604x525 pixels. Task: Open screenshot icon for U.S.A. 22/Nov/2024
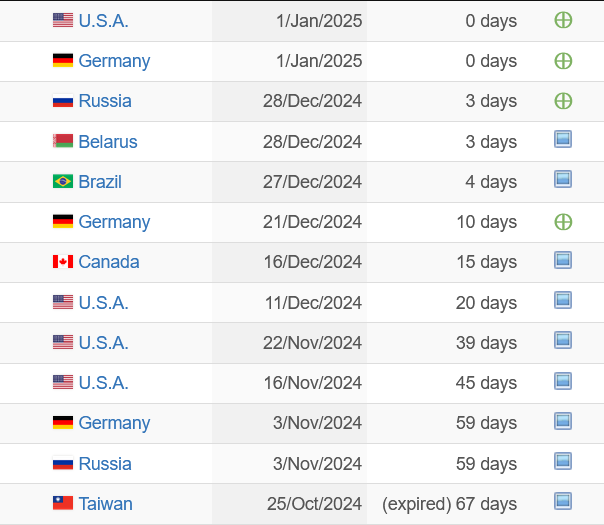(563, 340)
